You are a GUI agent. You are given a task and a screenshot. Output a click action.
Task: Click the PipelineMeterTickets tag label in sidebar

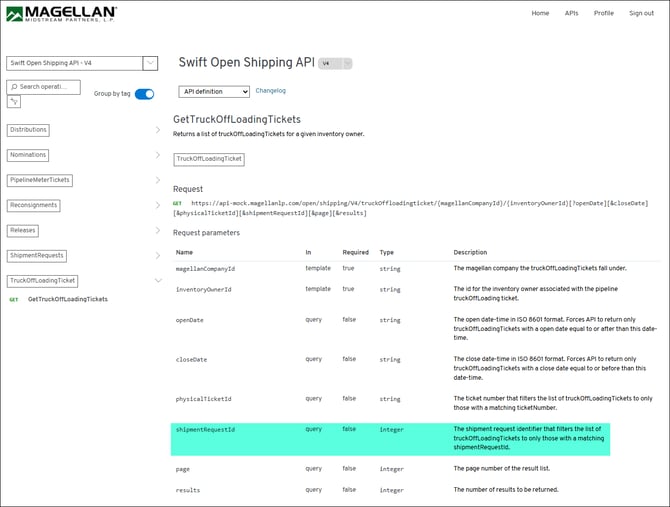pos(40,180)
